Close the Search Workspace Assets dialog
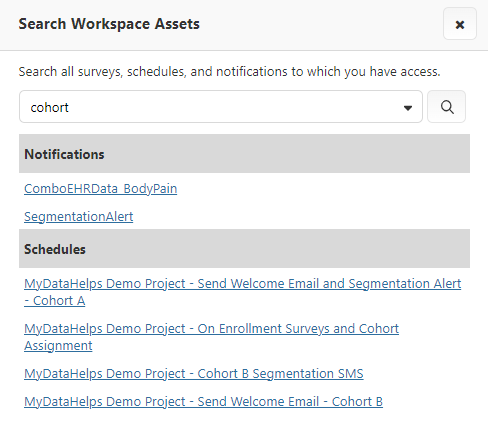 pos(460,24)
